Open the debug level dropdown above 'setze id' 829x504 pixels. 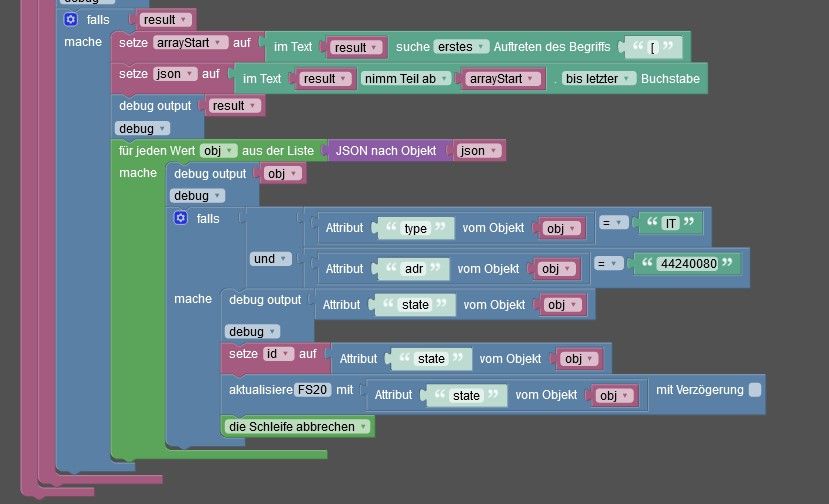[x=252, y=332]
